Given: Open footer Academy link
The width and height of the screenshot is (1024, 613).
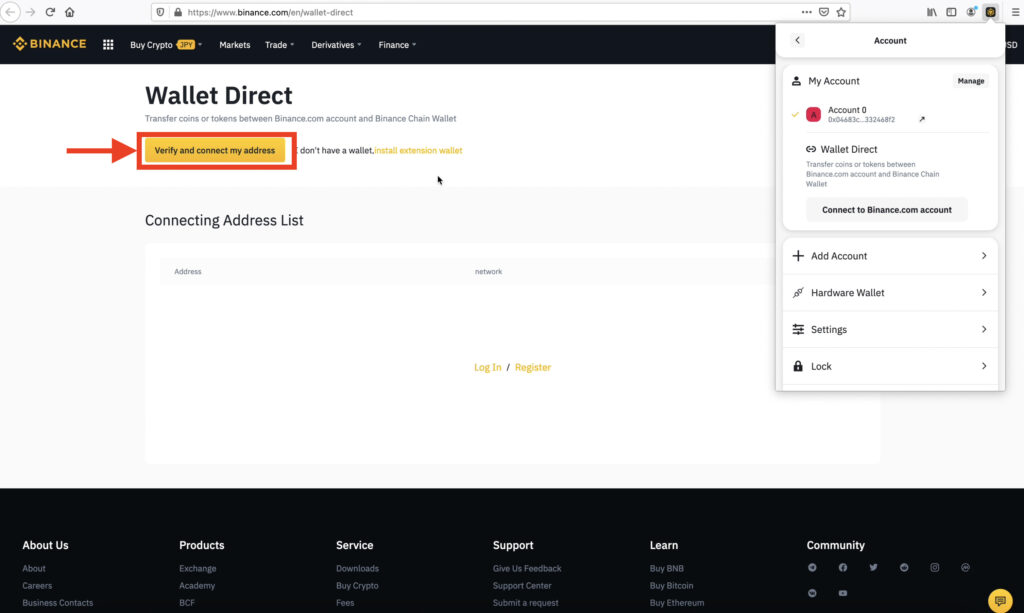Looking at the screenshot, I should click(x=197, y=586).
